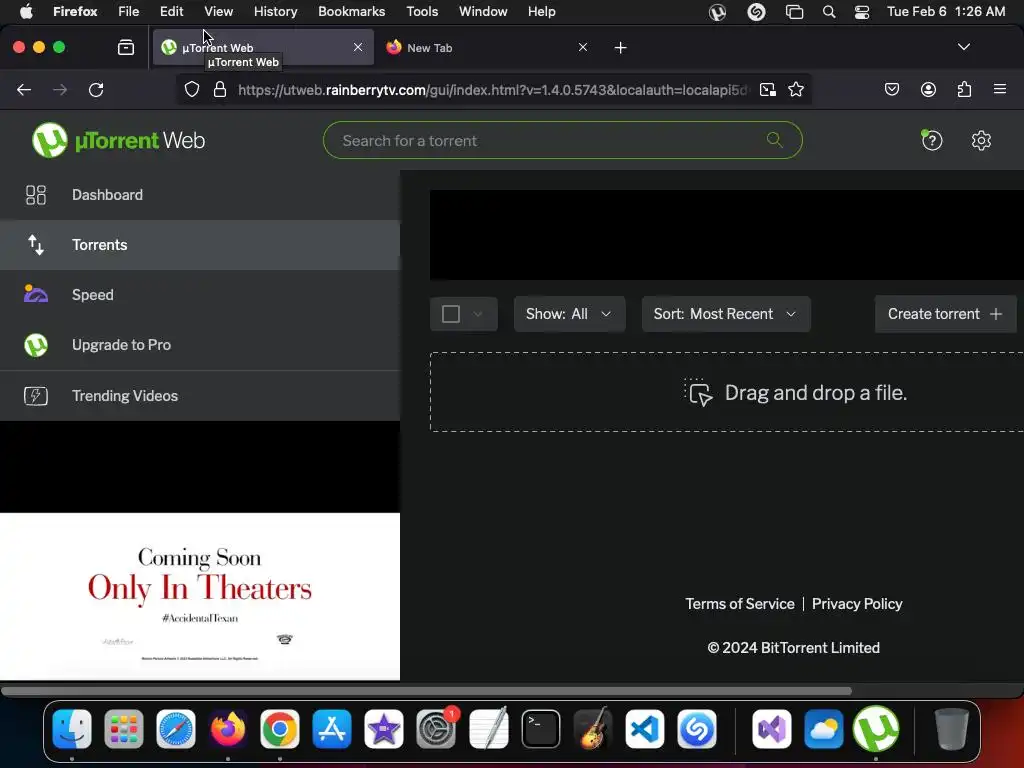Image resolution: width=1024 pixels, height=768 pixels.
Task: Click the Create torrent button
Action: click(x=945, y=314)
